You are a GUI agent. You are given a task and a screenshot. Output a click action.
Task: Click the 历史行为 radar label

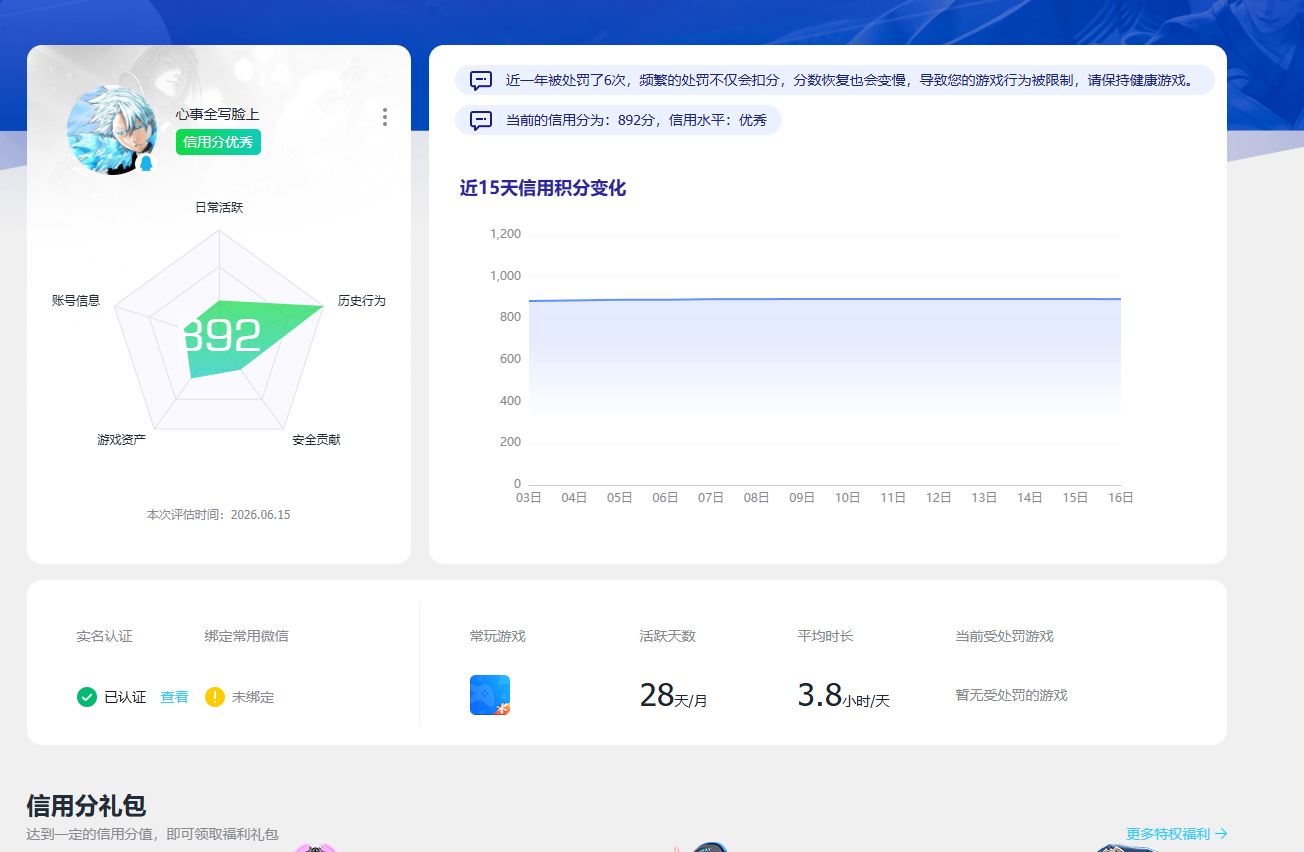(361, 300)
